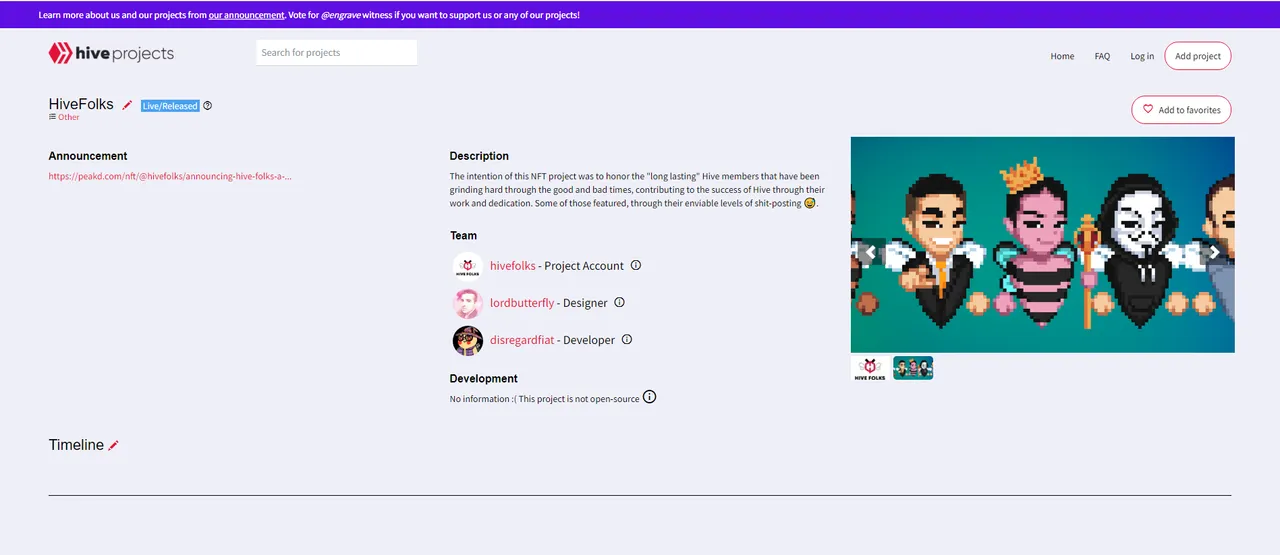1280x555 pixels.
Task: Click info icon next to not open-source note
Action: point(650,397)
